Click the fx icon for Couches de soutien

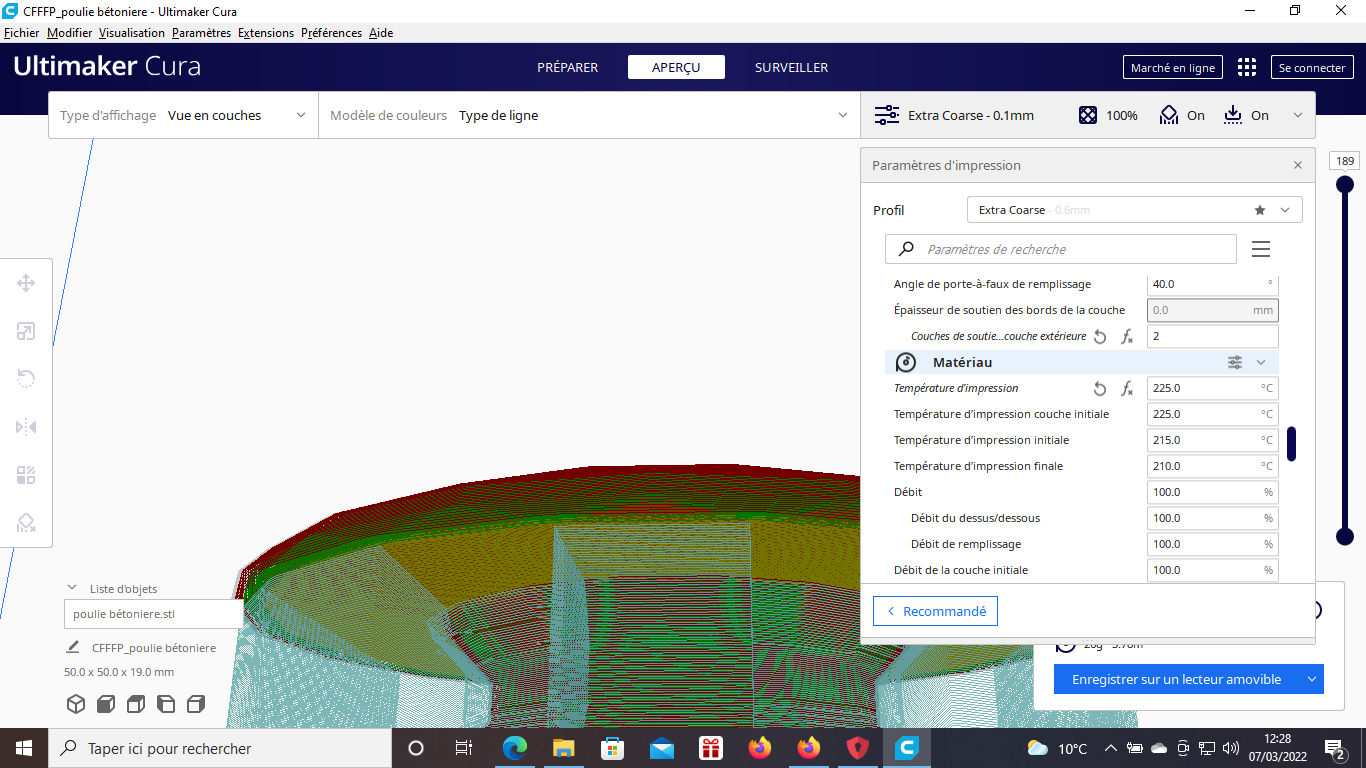[1127, 337]
